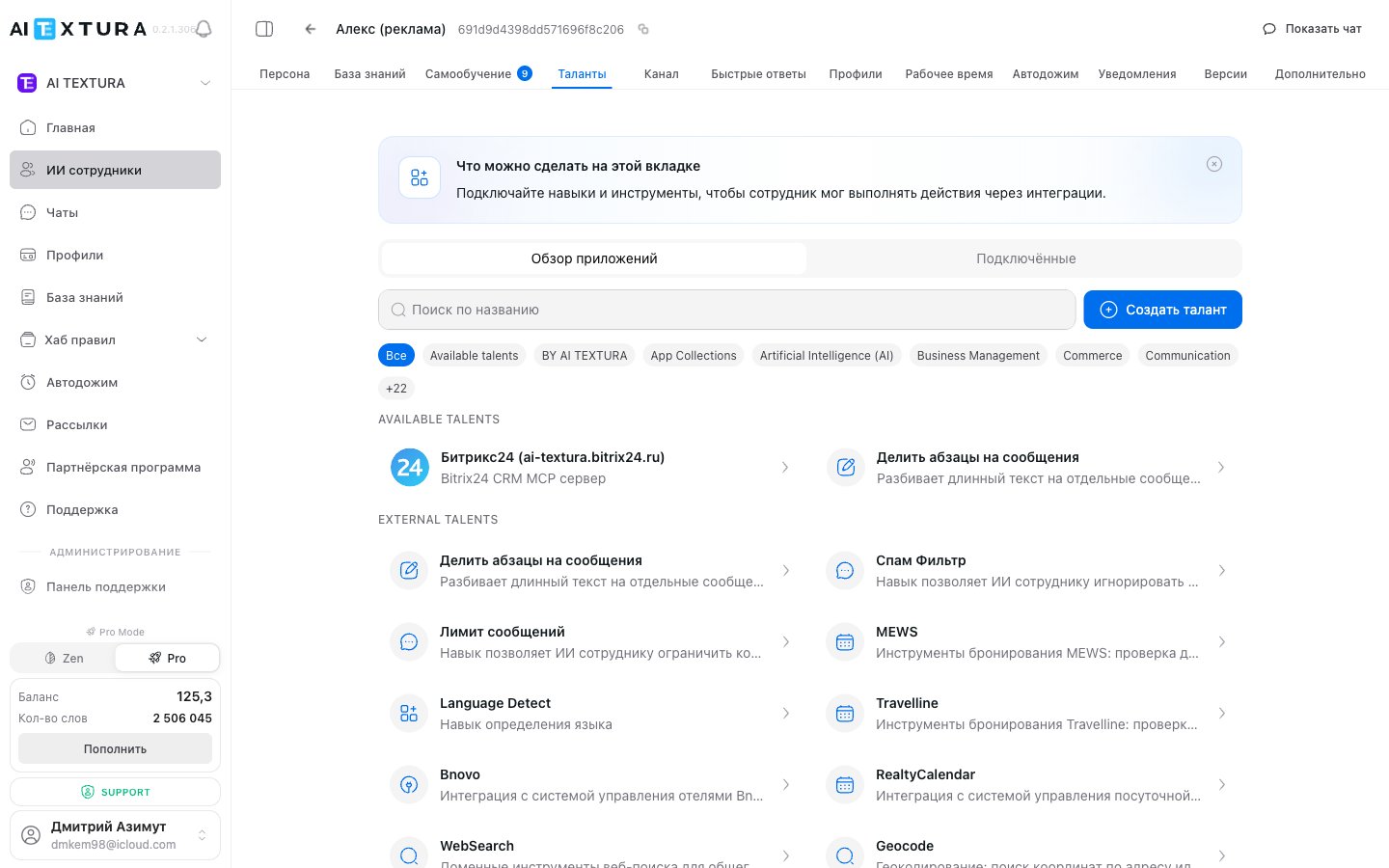This screenshot has width=1389, height=868.
Task: Open the Дмитрий Азимут account switcher
Action: pyautogui.click(x=115, y=835)
